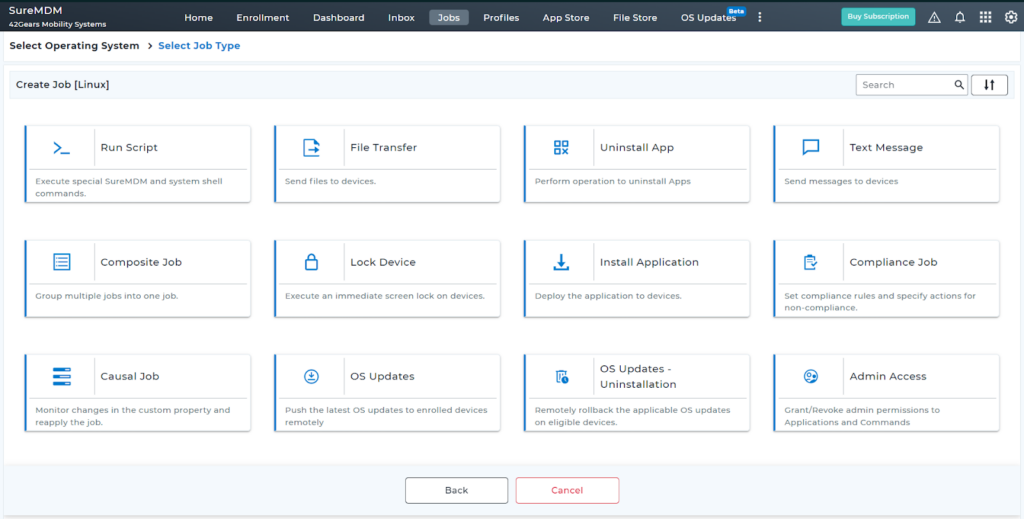Open the Profiles tab
This screenshot has height=519, width=1024.
point(501,18)
